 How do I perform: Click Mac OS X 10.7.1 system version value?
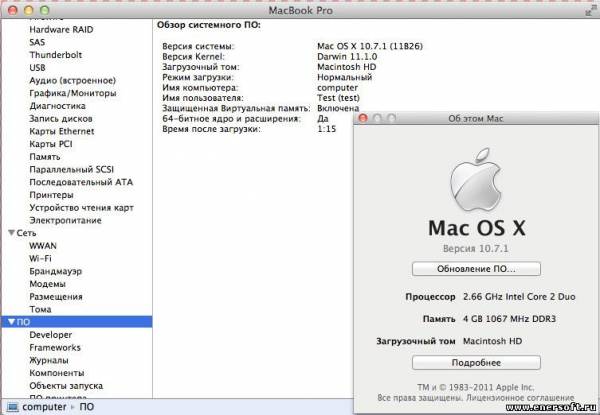[370, 46]
